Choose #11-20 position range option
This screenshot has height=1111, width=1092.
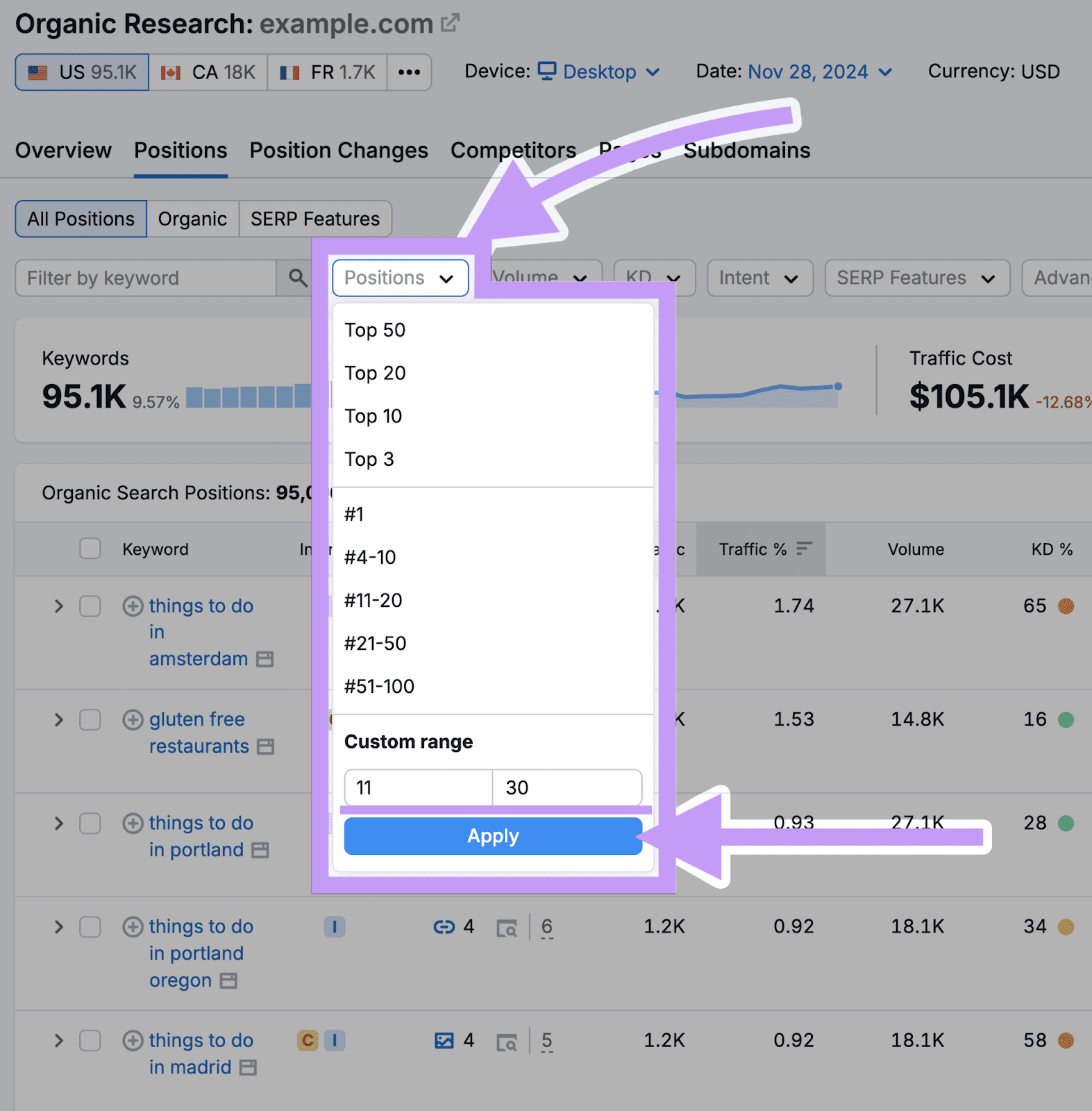(494, 600)
